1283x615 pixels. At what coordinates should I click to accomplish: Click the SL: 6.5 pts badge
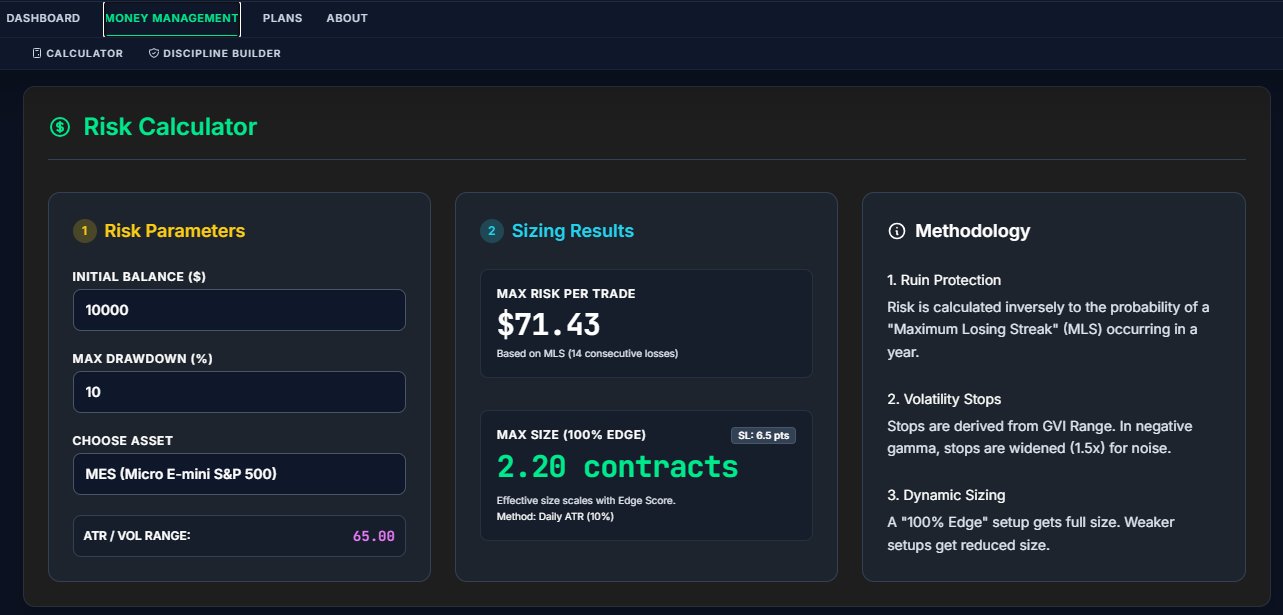pyautogui.click(x=763, y=435)
